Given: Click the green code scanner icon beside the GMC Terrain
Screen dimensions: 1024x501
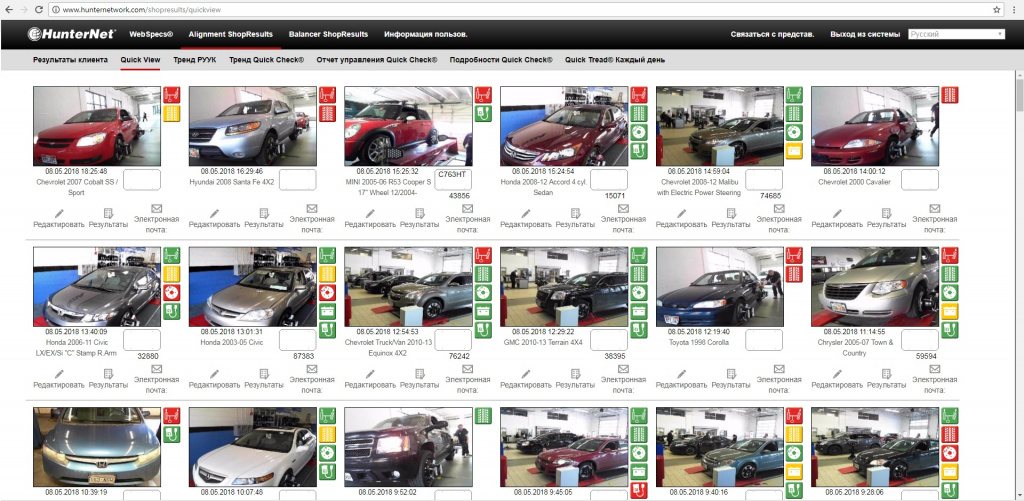Looking at the screenshot, I should (x=639, y=330).
